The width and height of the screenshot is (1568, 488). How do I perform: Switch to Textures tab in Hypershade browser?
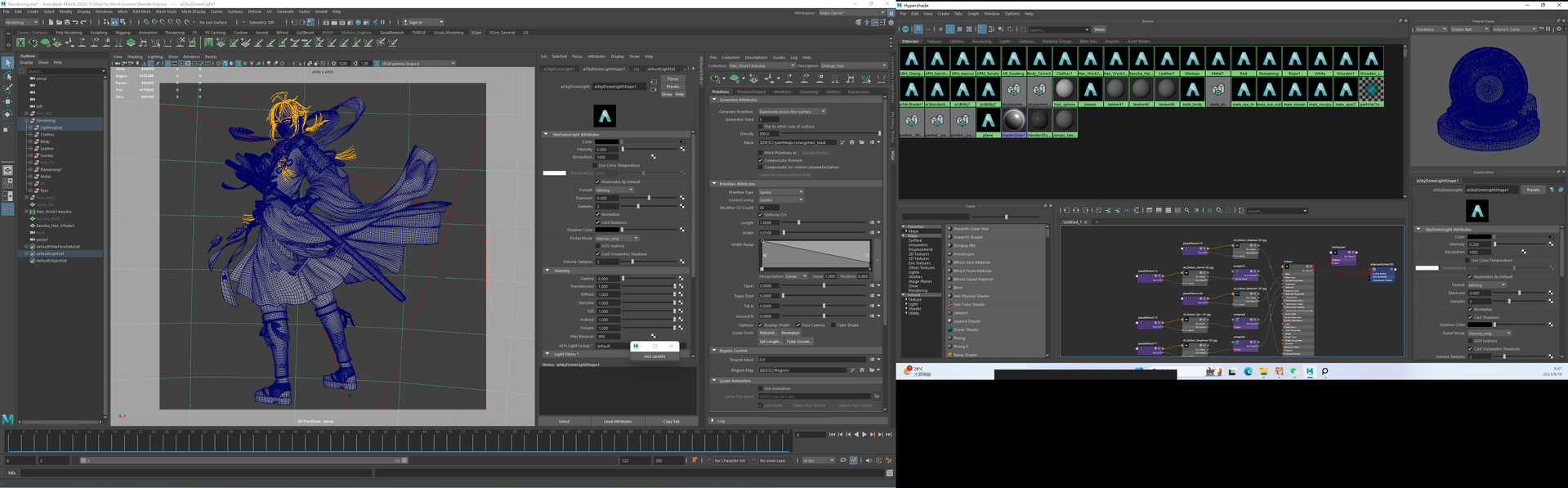tap(934, 41)
